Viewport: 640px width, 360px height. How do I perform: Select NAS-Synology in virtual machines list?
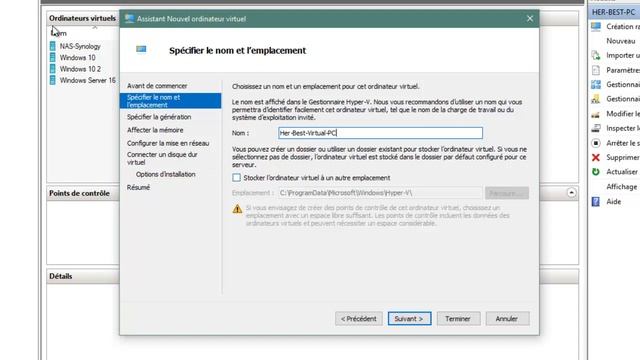[80, 46]
